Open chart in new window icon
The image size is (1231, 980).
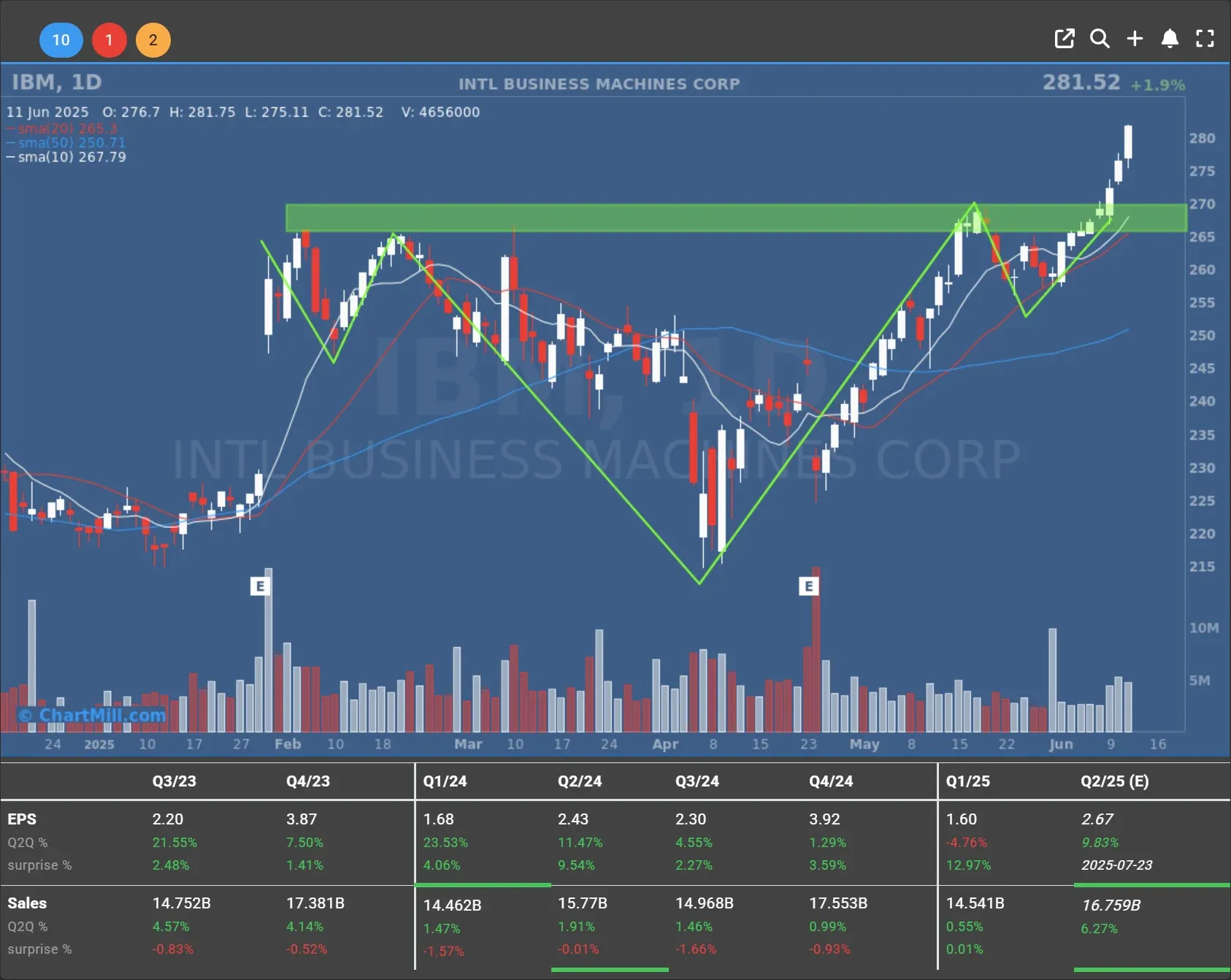pos(1065,39)
